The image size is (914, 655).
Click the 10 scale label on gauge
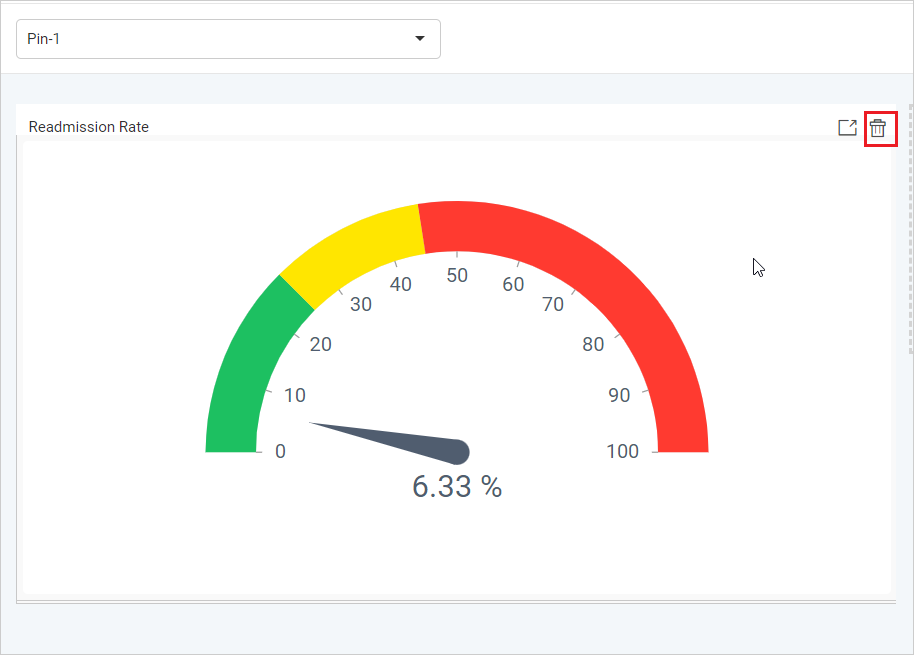pyautogui.click(x=295, y=395)
